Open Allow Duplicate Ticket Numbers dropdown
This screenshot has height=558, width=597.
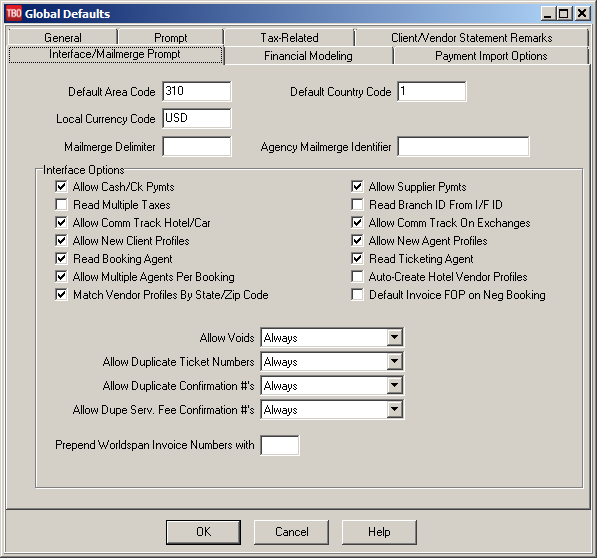395,361
